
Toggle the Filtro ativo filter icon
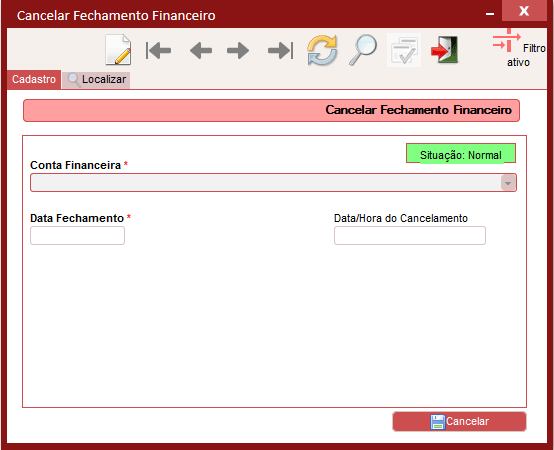click(507, 40)
